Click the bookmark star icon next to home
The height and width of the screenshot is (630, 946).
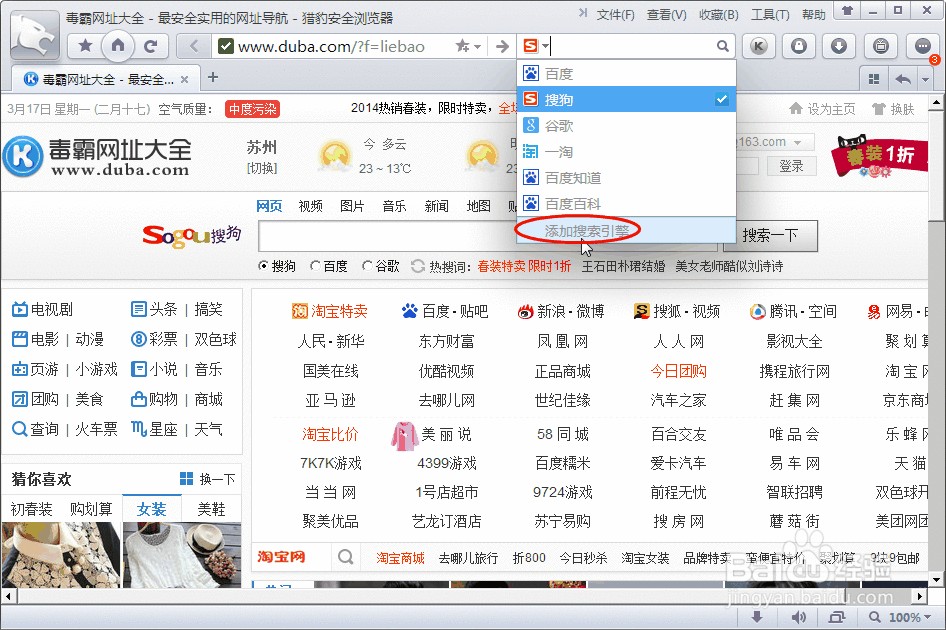85,46
